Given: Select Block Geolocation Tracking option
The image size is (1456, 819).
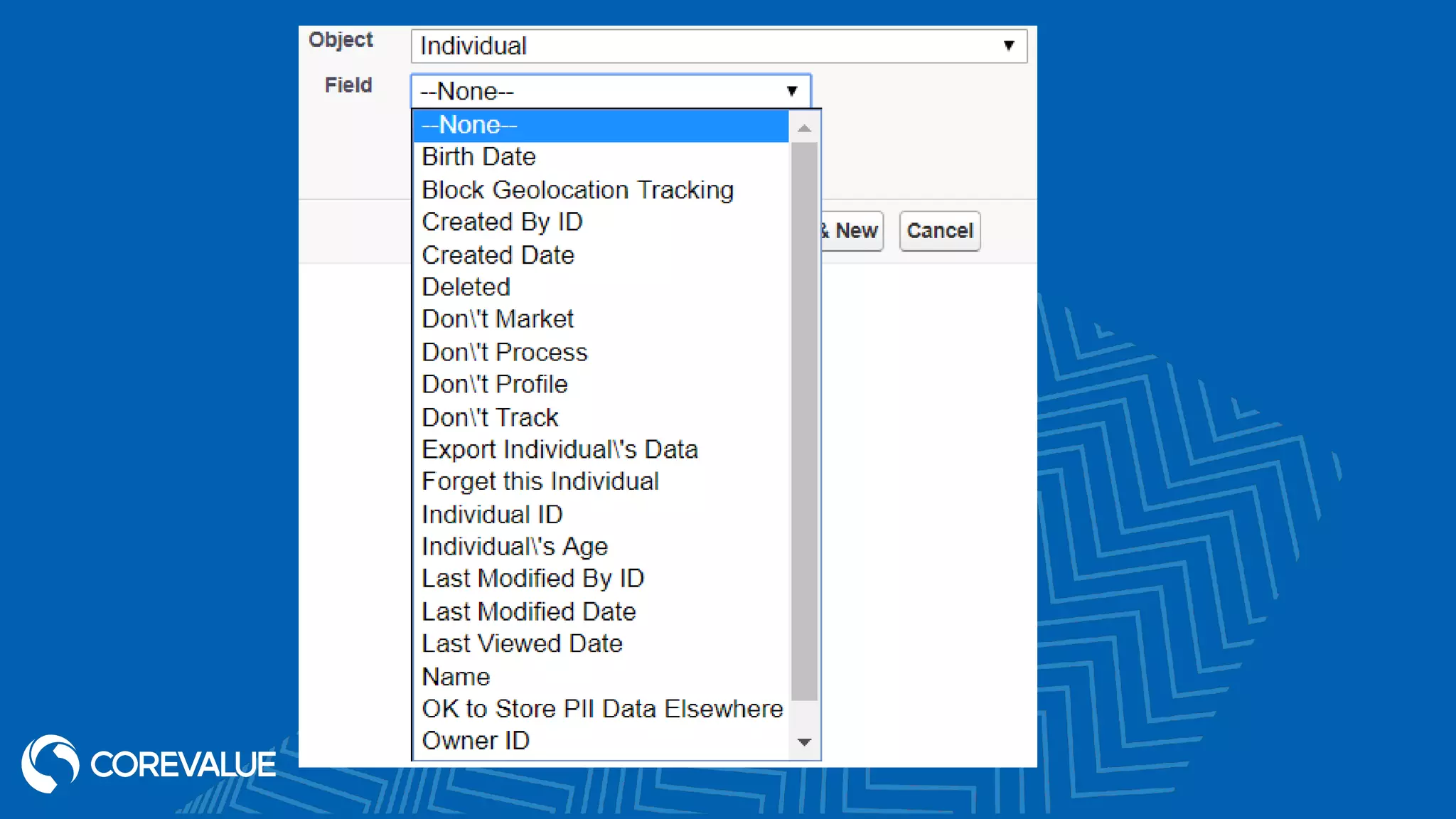Looking at the screenshot, I should (x=577, y=191).
